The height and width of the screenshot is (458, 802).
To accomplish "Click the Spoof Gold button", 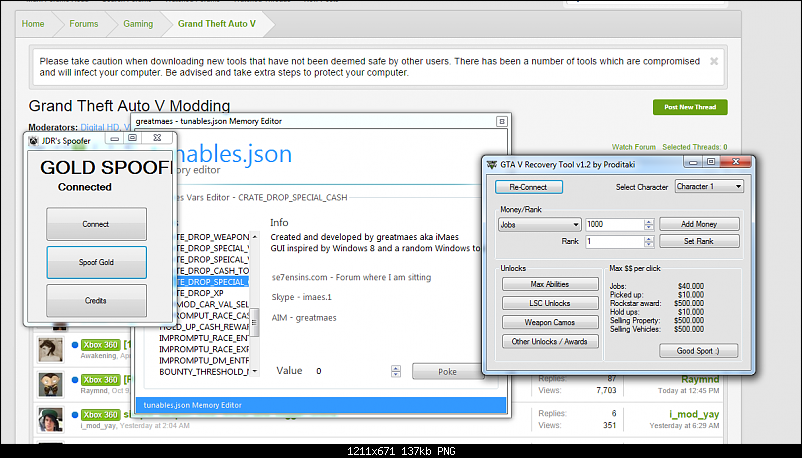I will (x=96, y=262).
